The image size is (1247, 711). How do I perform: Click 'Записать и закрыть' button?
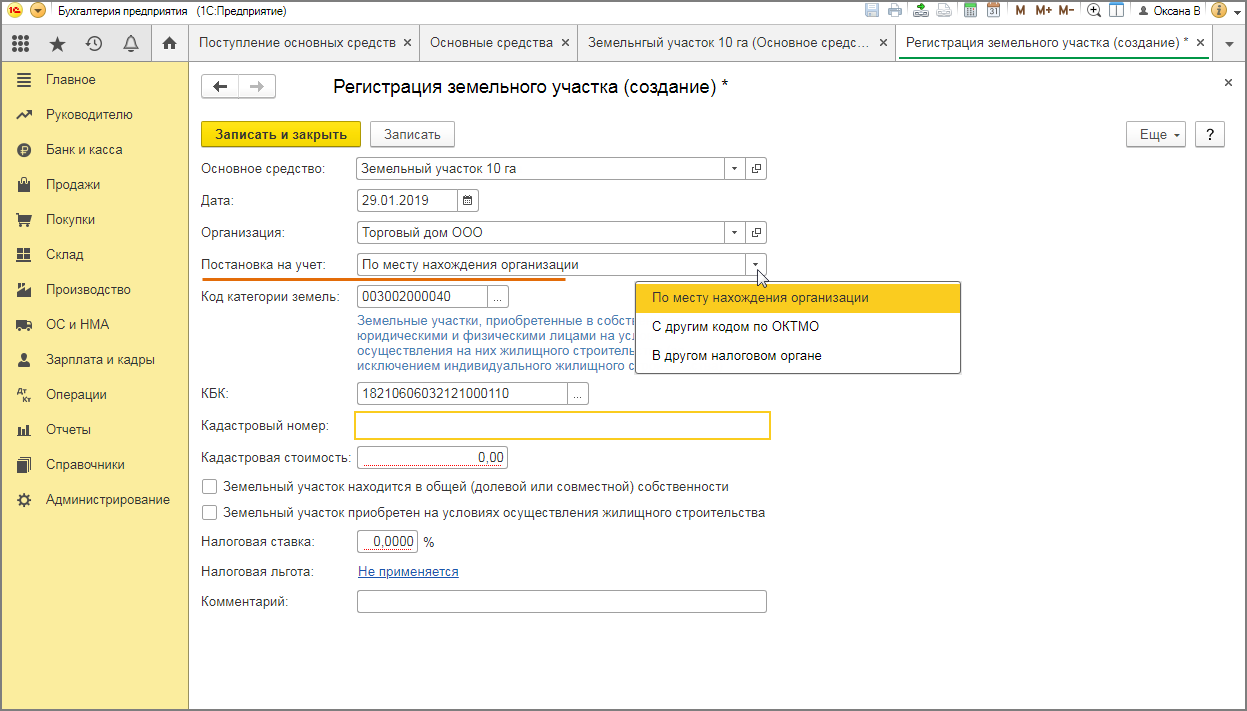[281, 134]
